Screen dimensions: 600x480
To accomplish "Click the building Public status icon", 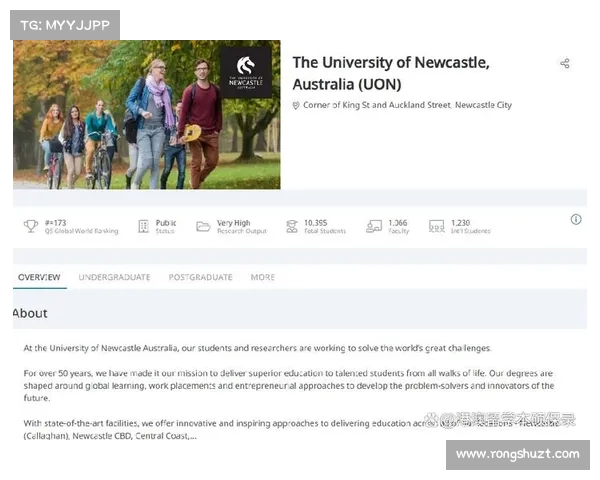I will click(143, 226).
